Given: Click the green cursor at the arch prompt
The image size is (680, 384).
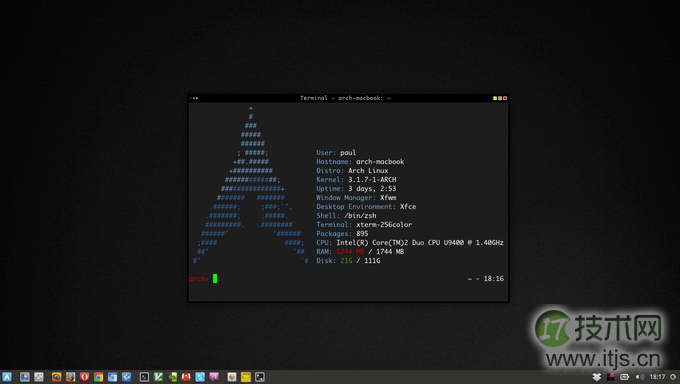Looking at the screenshot, I should point(215,279).
